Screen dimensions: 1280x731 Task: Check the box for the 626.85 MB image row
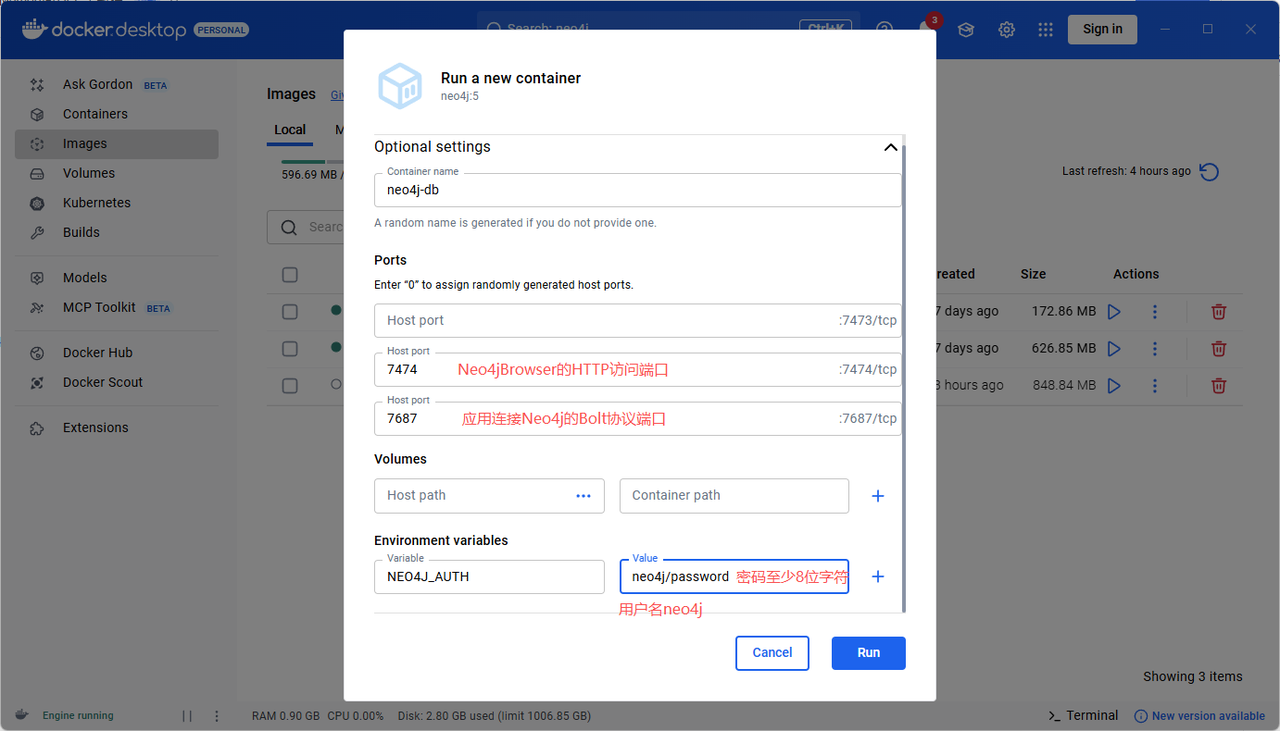tap(290, 348)
